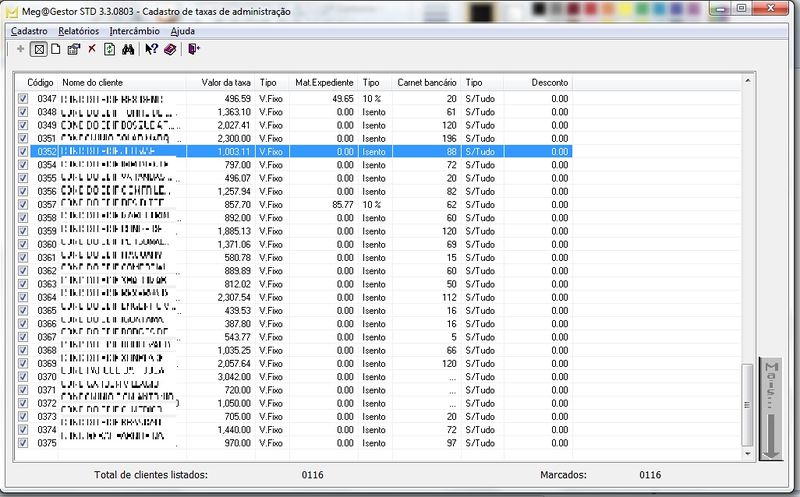This screenshot has height=497, width=800.
Task: Click the What's This help pointer icon
Action: (151, 48)
